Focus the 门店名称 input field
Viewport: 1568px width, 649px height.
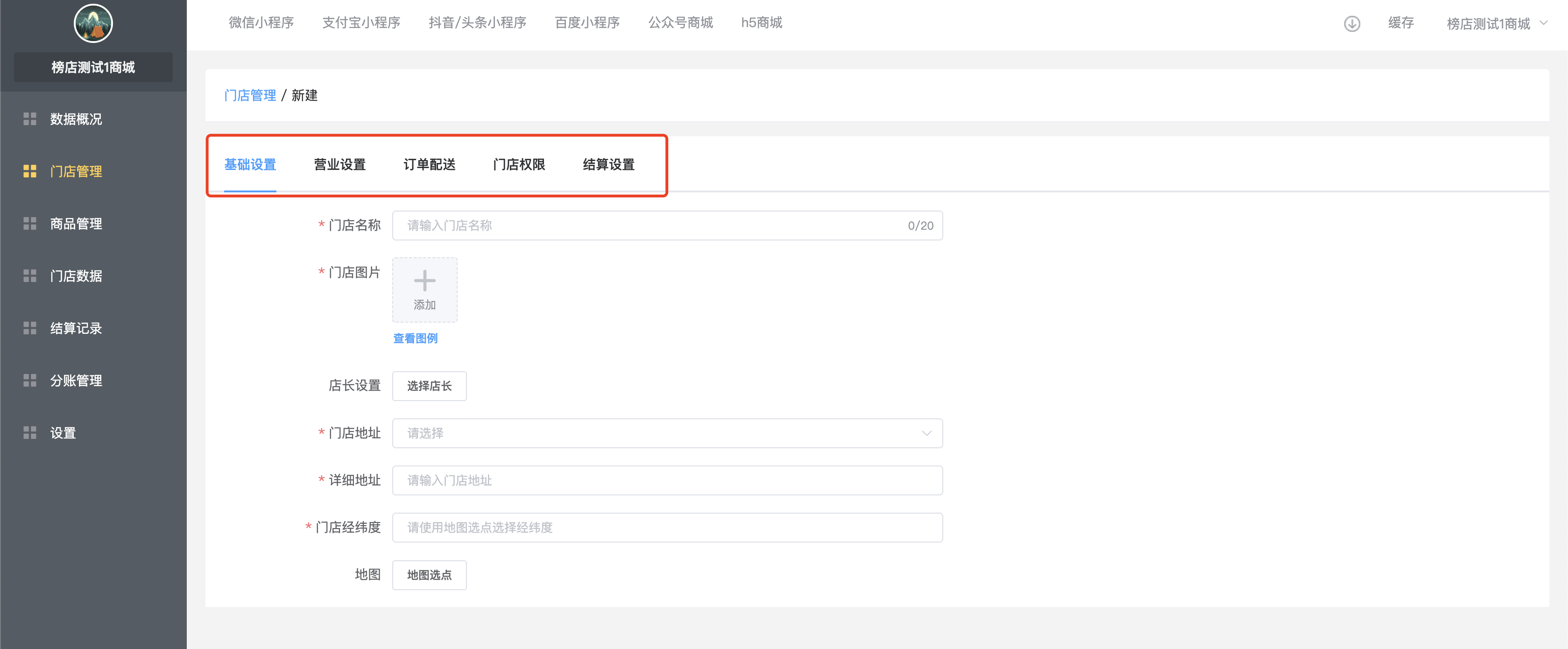click(667, 225)
